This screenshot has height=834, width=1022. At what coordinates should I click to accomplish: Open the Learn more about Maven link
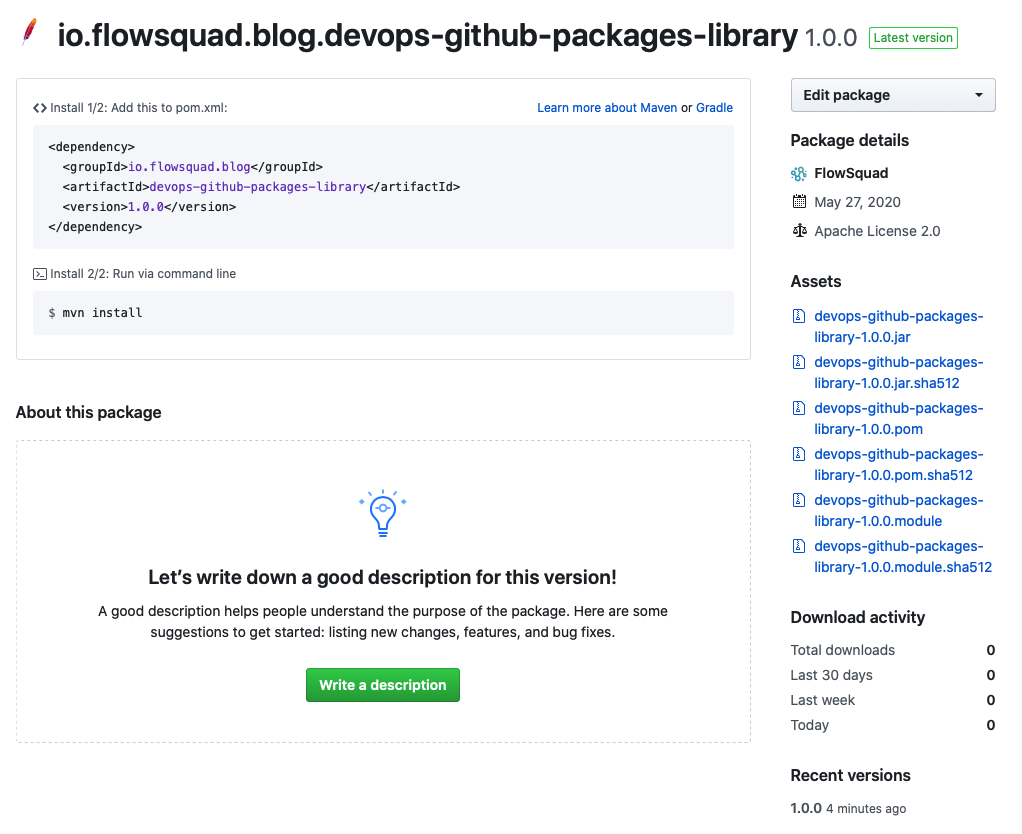[607, 108]
